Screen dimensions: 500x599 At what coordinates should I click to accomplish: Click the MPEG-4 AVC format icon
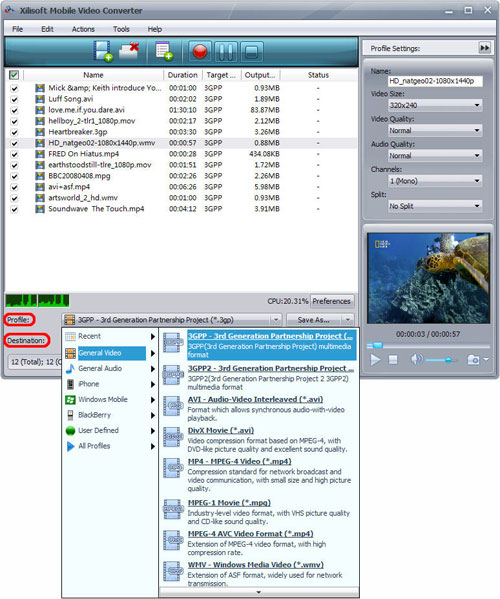pos(174,540)
